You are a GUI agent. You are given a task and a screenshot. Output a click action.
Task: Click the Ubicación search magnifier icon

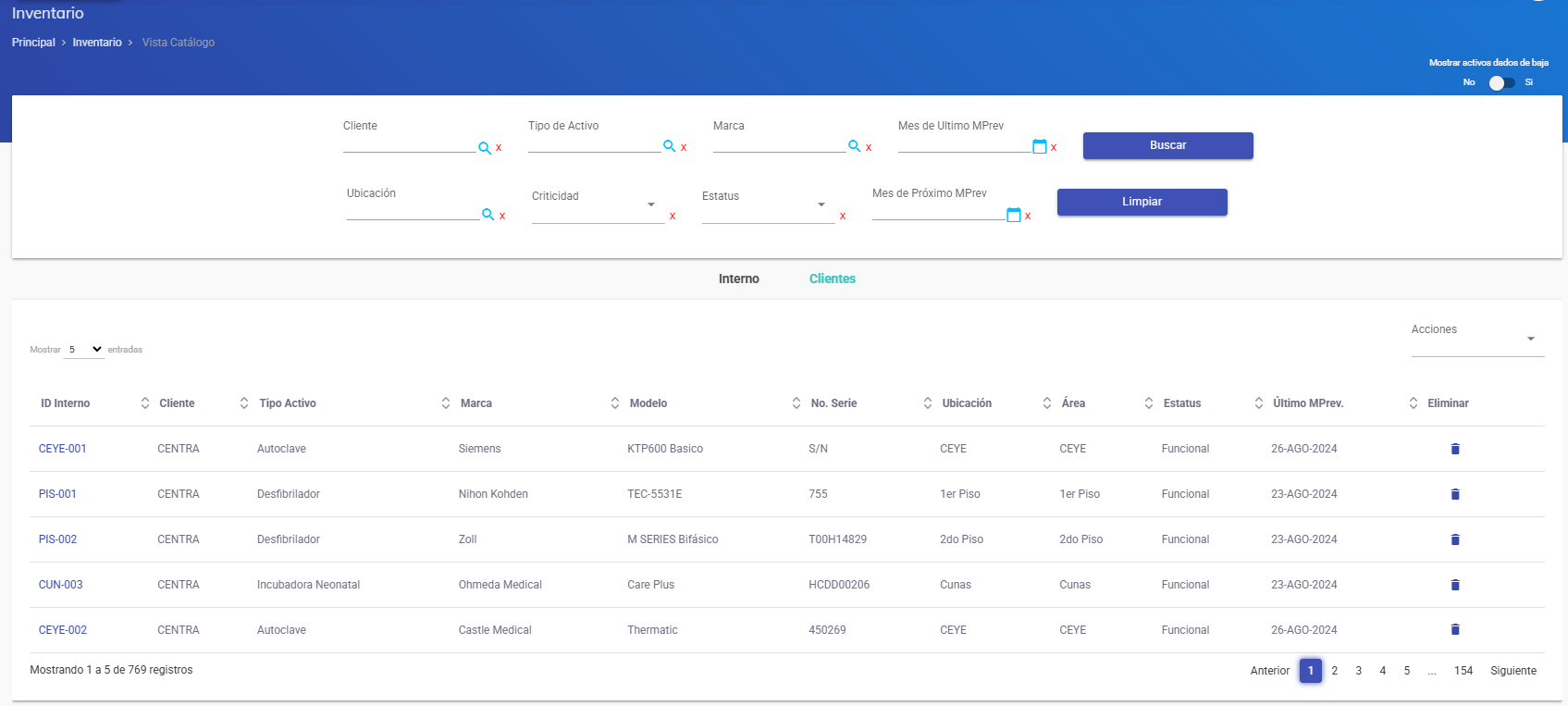[x=488, y=215]
